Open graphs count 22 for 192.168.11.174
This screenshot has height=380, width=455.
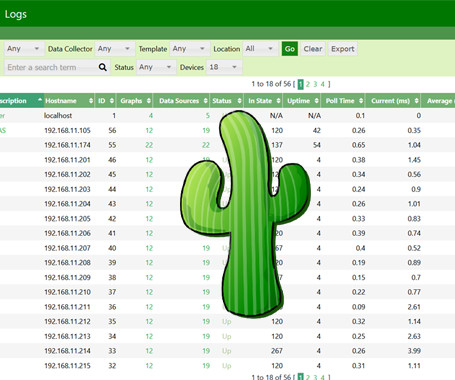tap(149, 145)
